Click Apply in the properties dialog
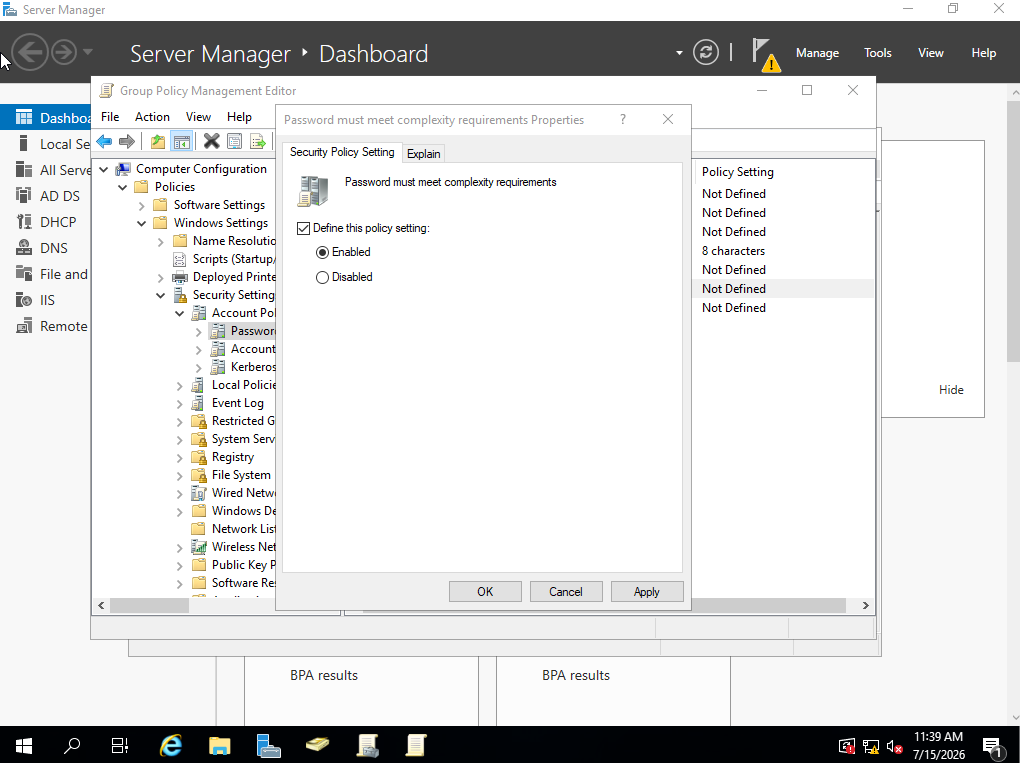 tap(647, 591)
